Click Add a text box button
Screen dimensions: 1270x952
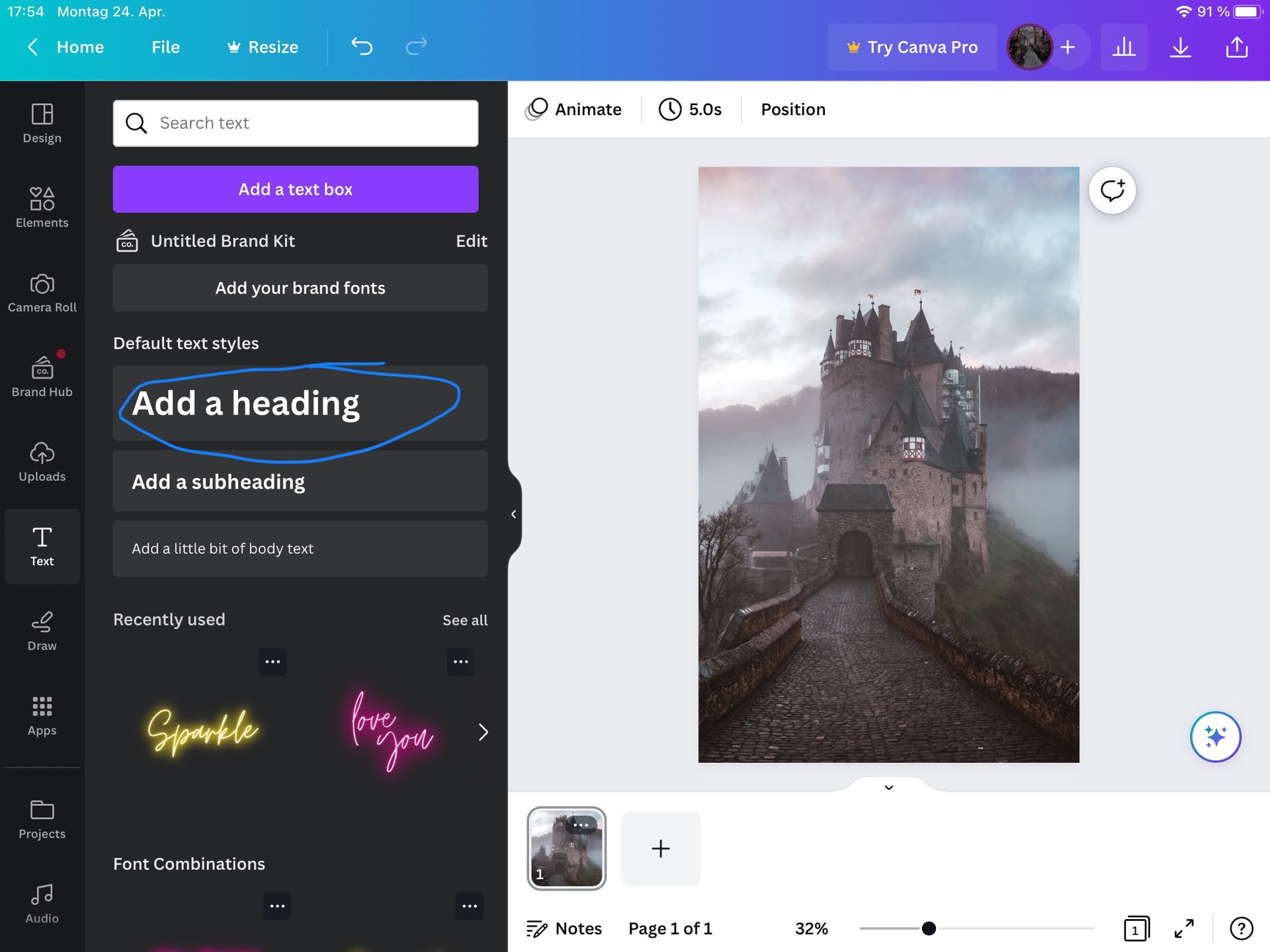coord(296,189)
